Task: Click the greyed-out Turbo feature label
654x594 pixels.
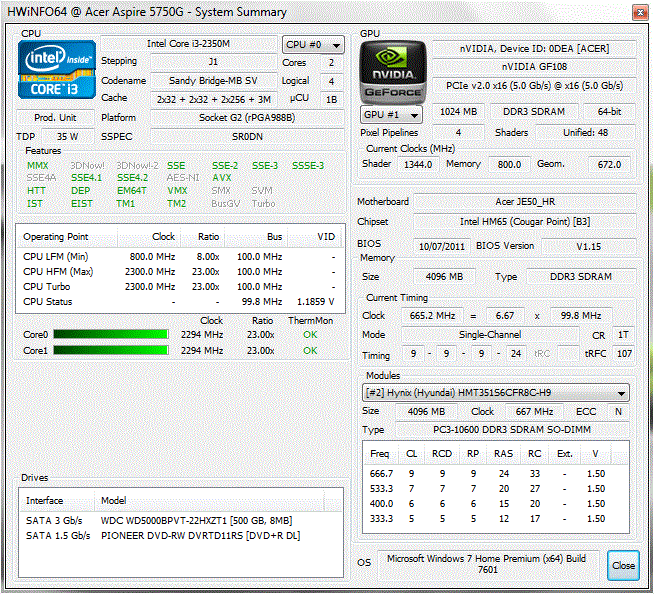Action: [263, 204]
